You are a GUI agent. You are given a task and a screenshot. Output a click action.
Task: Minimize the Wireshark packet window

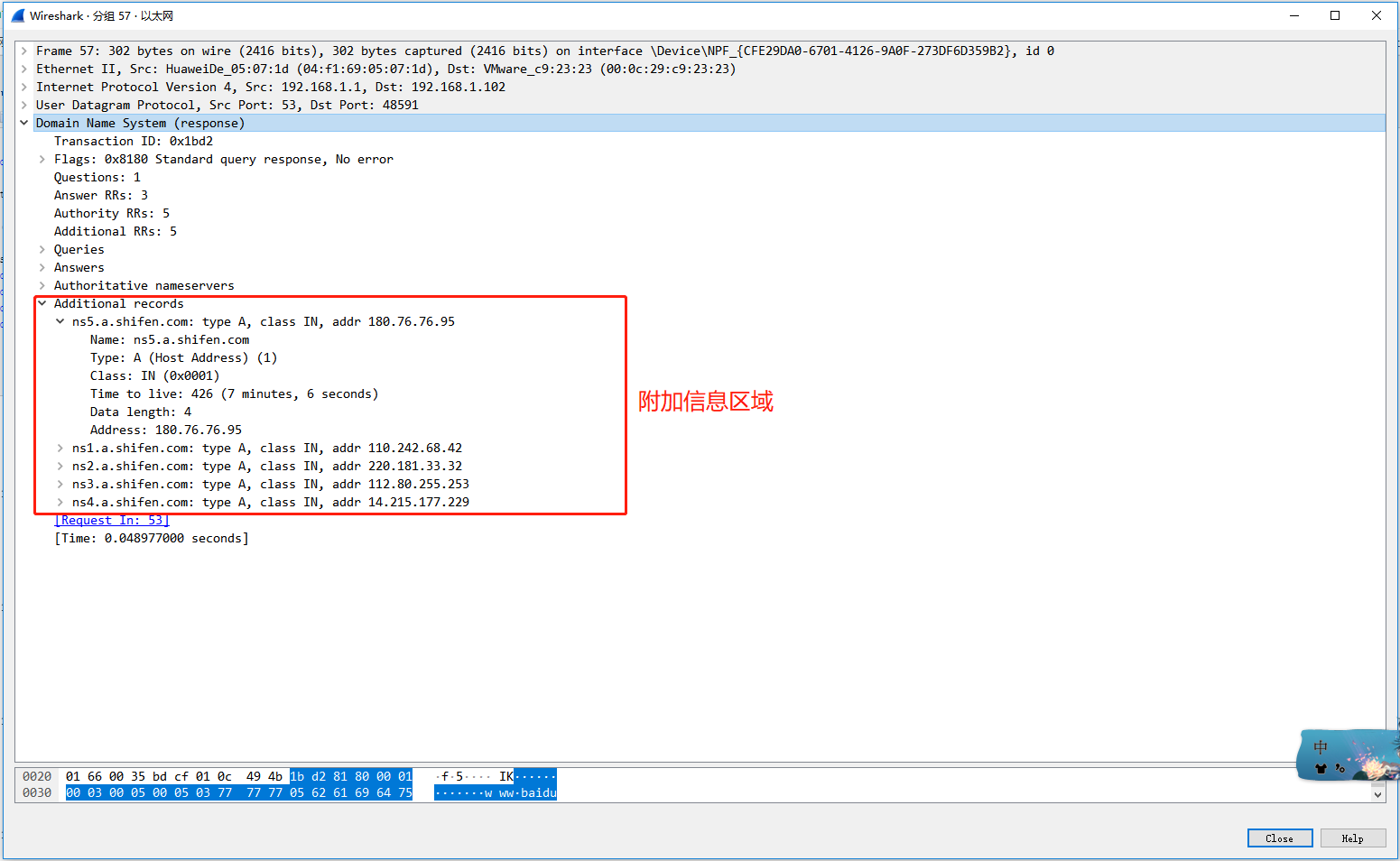coord(1294,15)
